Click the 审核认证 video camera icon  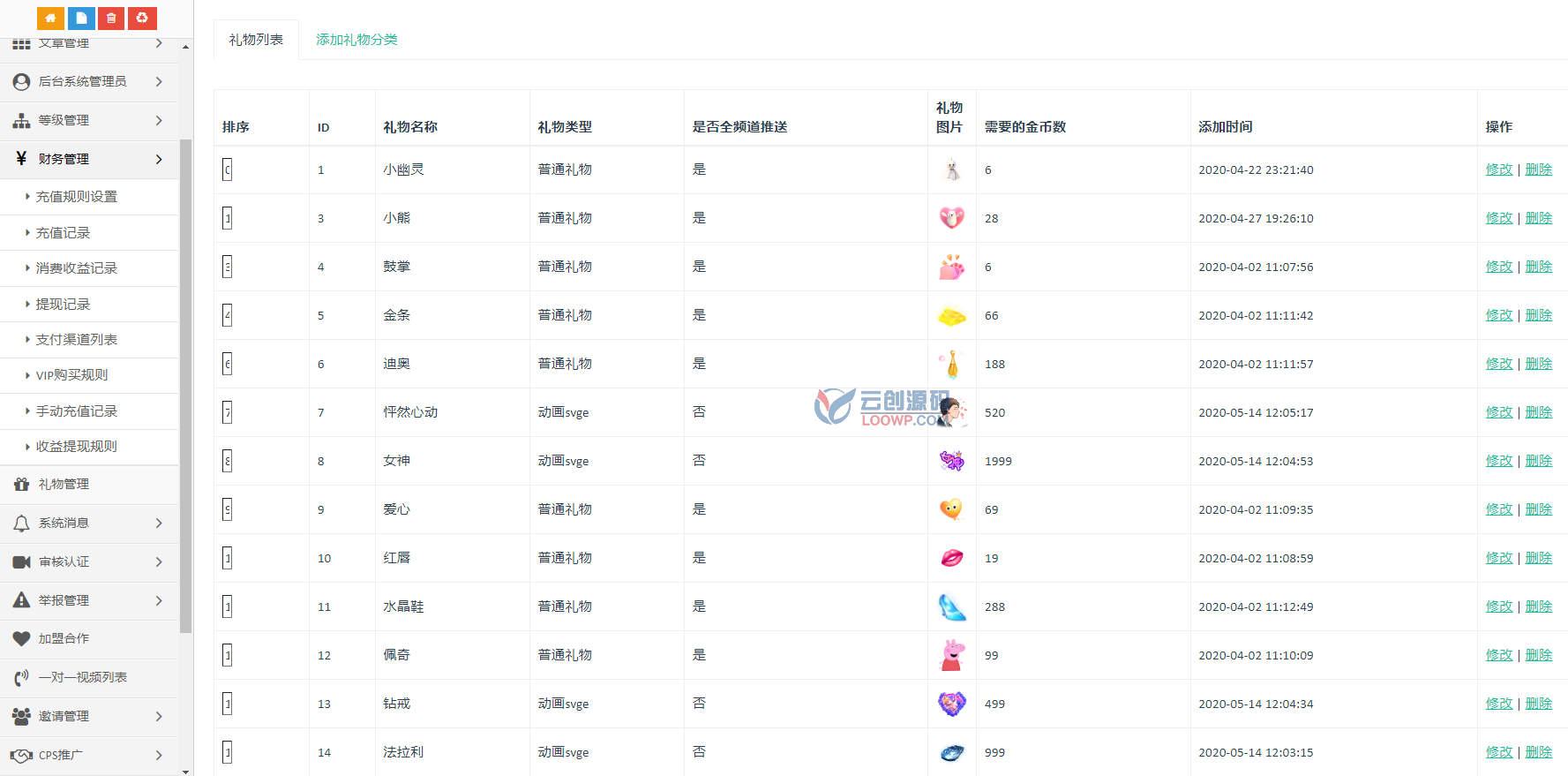tap(21, 561)
